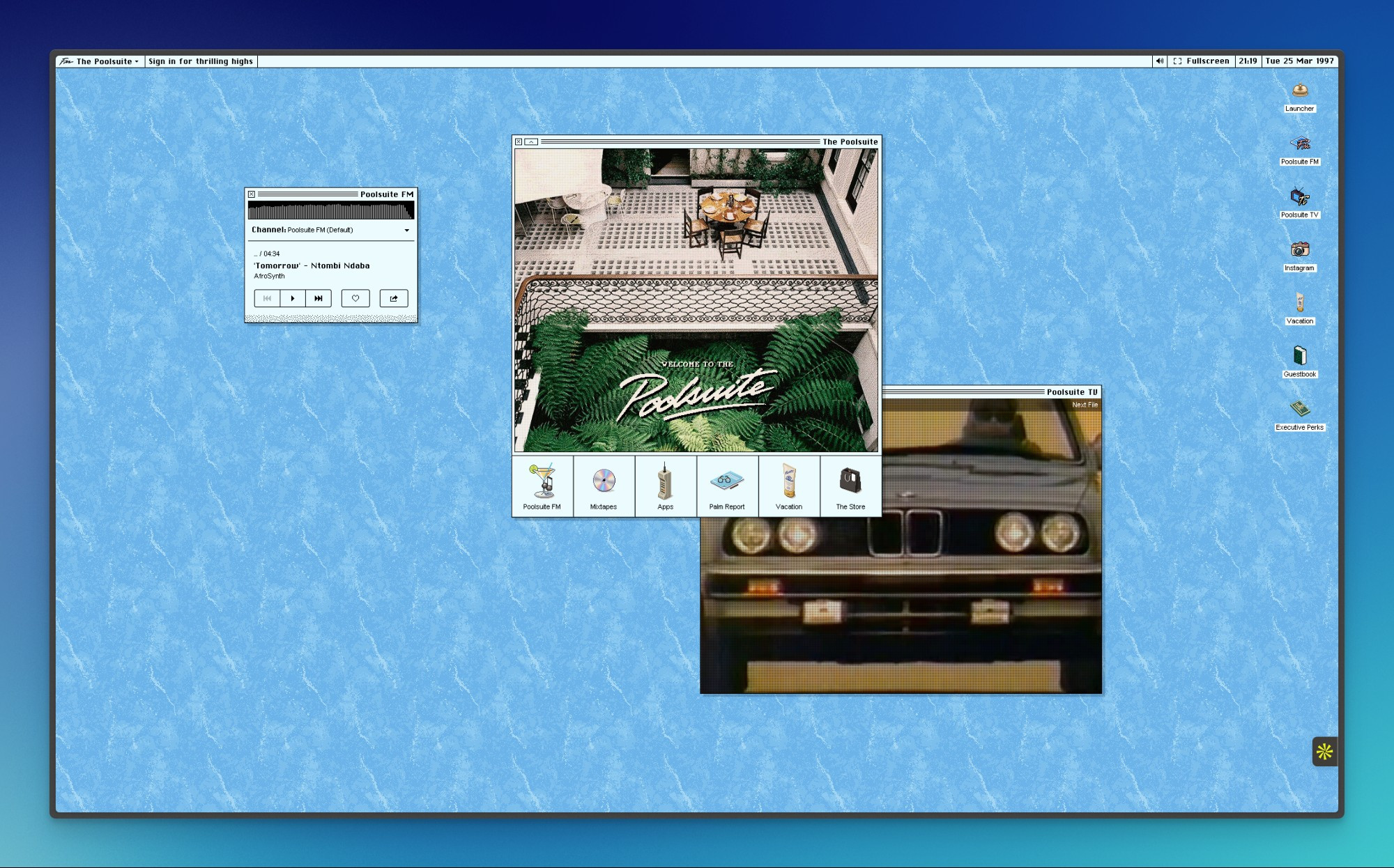
Task: Play the track in Poolsuite FM player
Action: point(293,298)
